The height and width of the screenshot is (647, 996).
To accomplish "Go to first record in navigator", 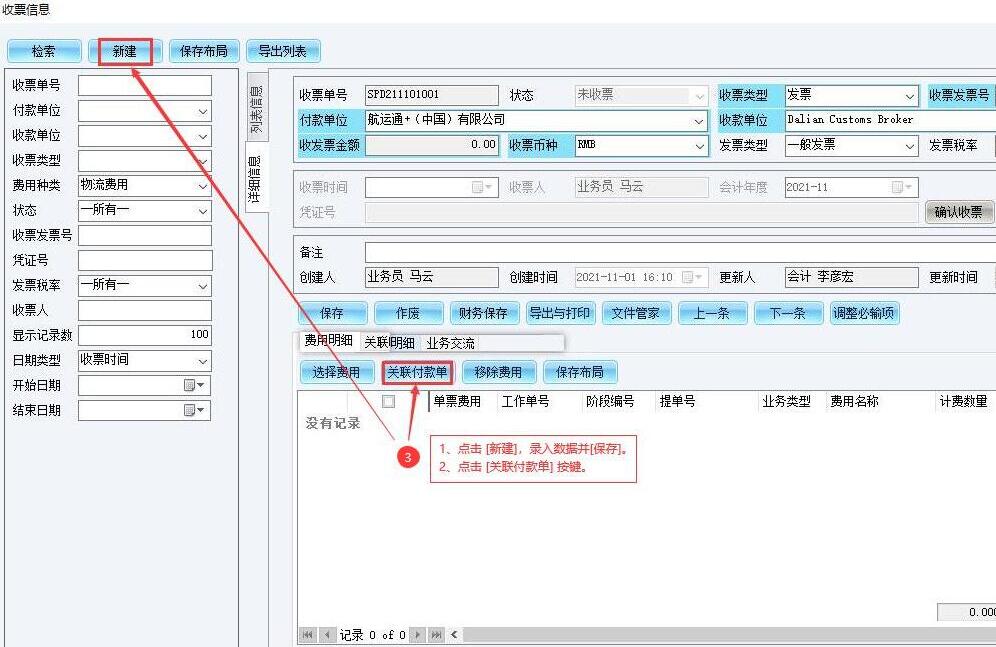I will (307, 635).
